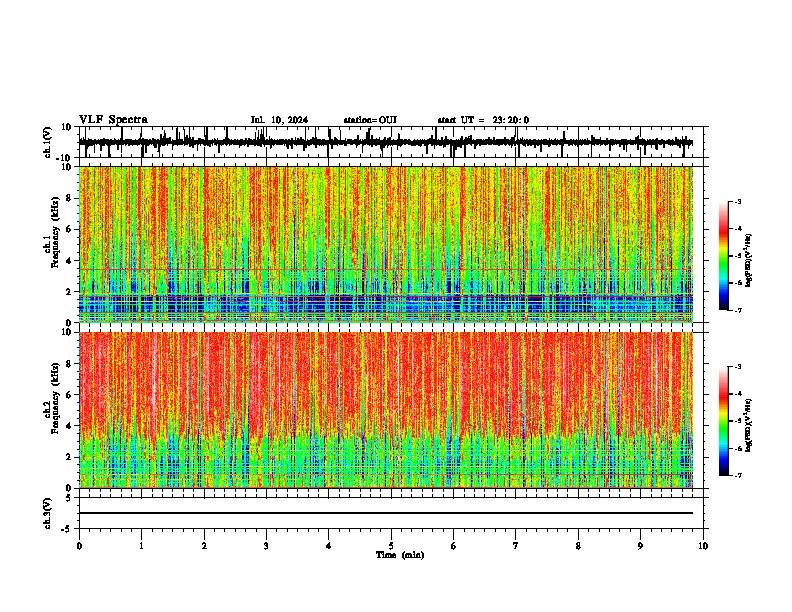Click the "VLF Spectra" plot title

click(113, 120)
